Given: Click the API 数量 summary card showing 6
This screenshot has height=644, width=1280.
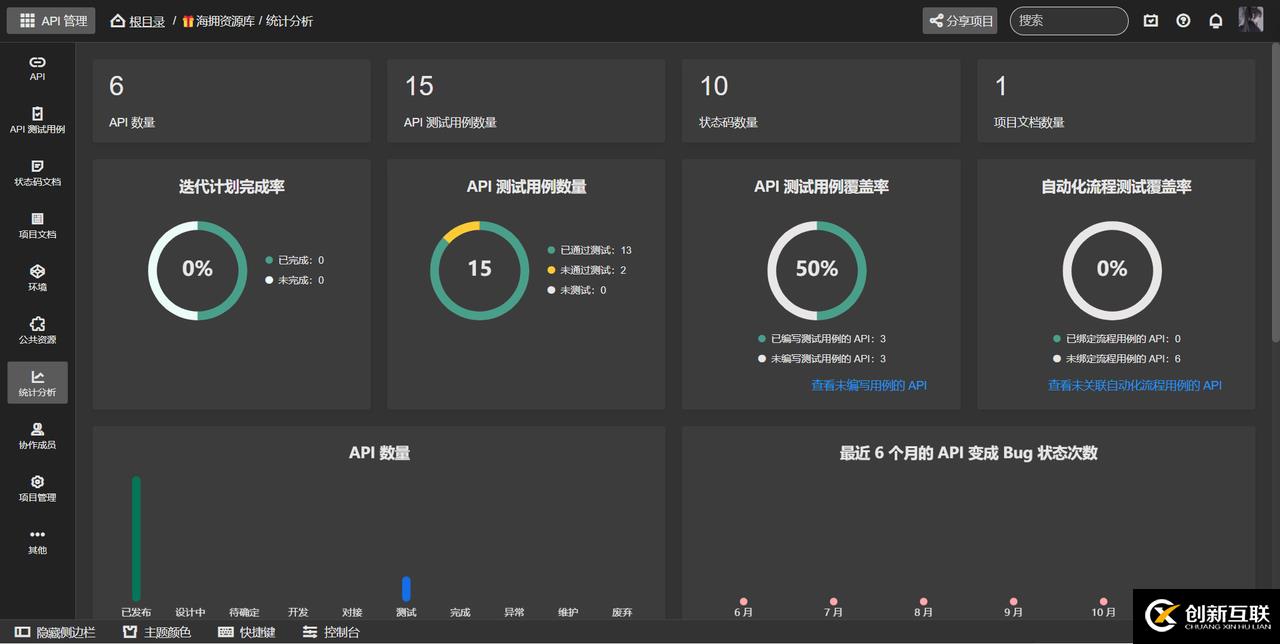Looking at the screenshot, I should coord(231,101).
